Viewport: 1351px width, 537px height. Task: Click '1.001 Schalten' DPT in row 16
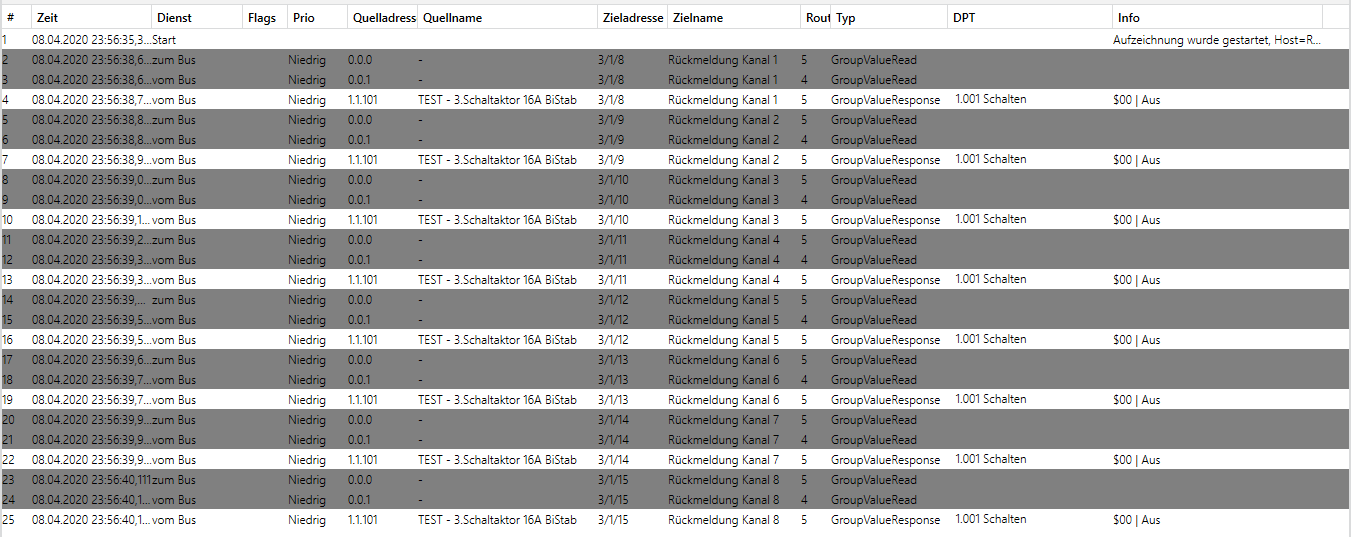pyautogui.click(x=990, y=340)
